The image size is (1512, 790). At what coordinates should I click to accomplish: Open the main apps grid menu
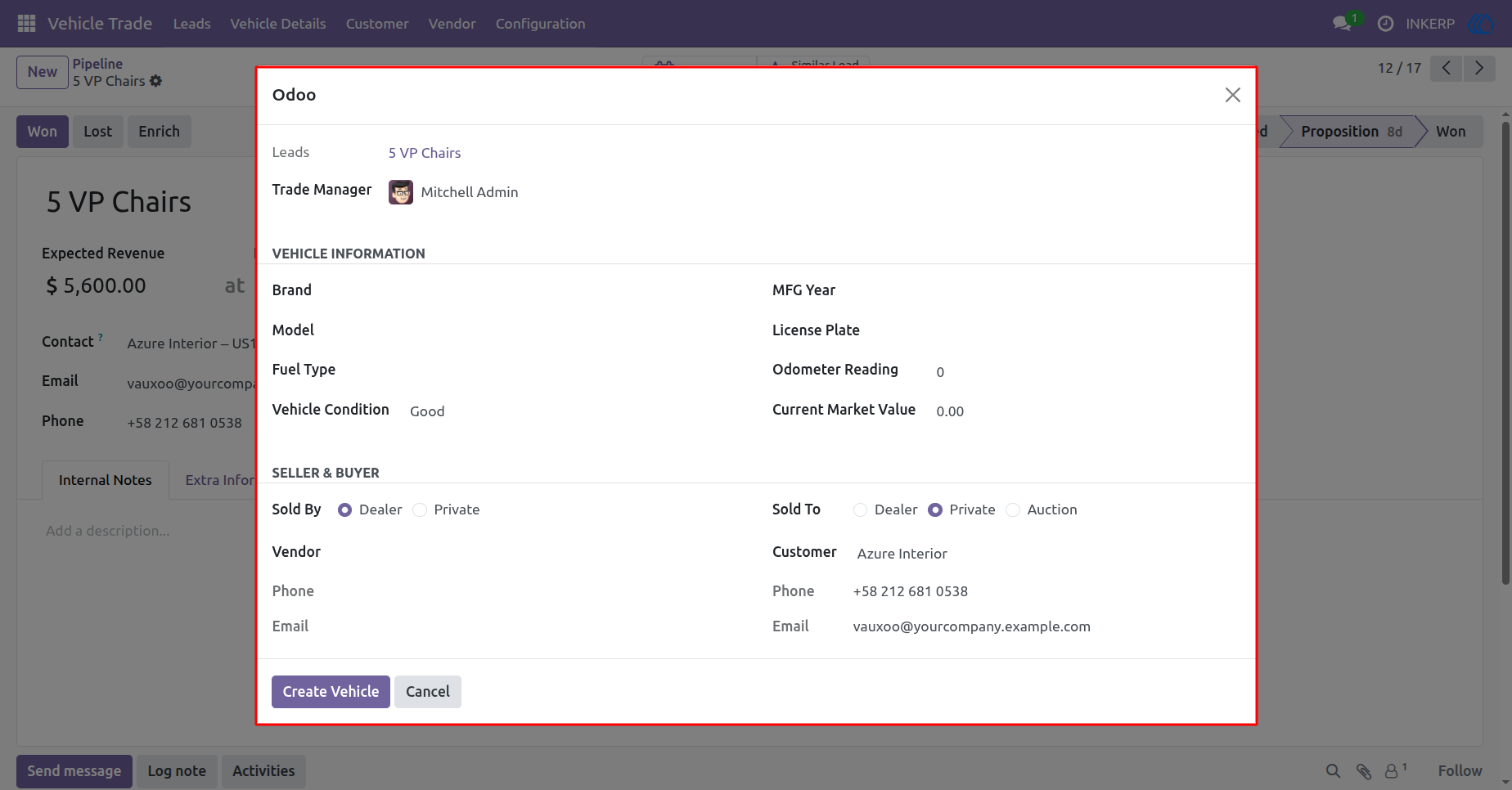[x=26, y=24]
